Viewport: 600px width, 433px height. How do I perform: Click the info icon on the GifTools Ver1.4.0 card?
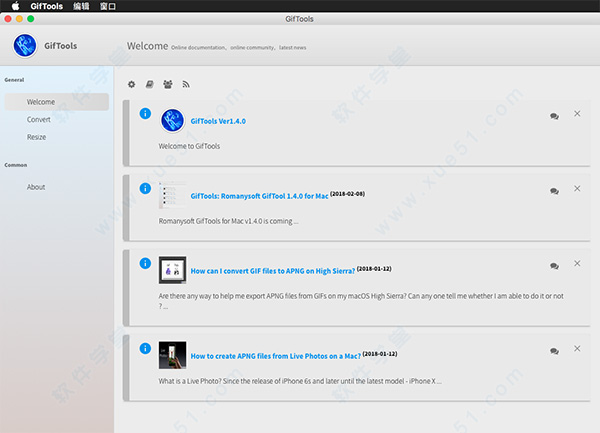pyautogui.click(x=145, y=113)
